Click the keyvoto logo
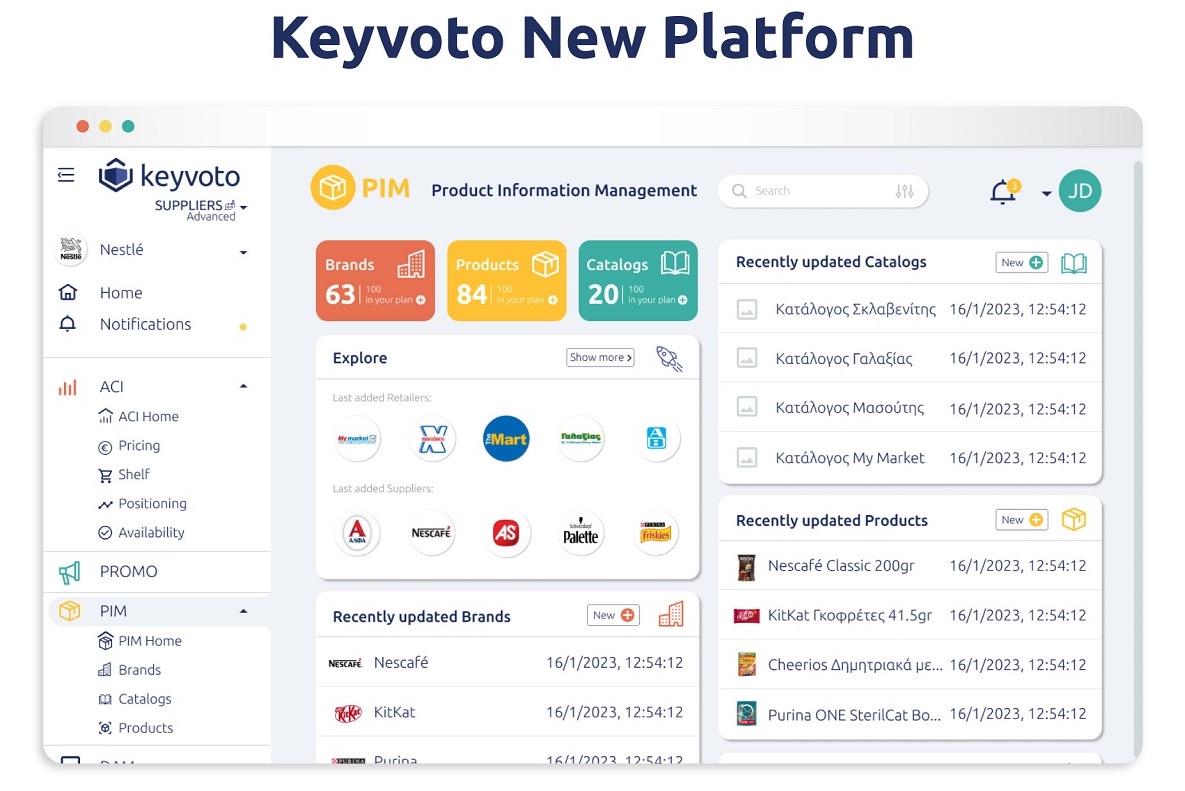Viewport: 1185px width, 791px height. coord(169,175)
